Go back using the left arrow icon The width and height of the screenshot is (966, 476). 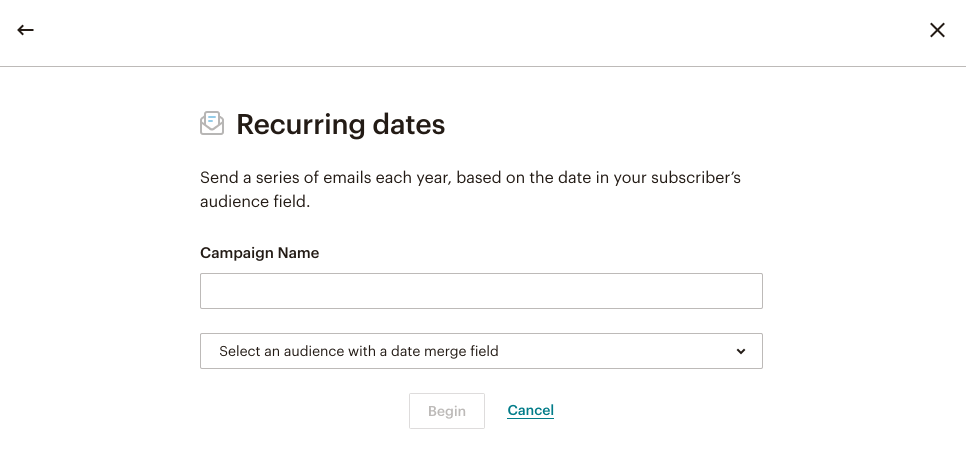pos(25,30)
